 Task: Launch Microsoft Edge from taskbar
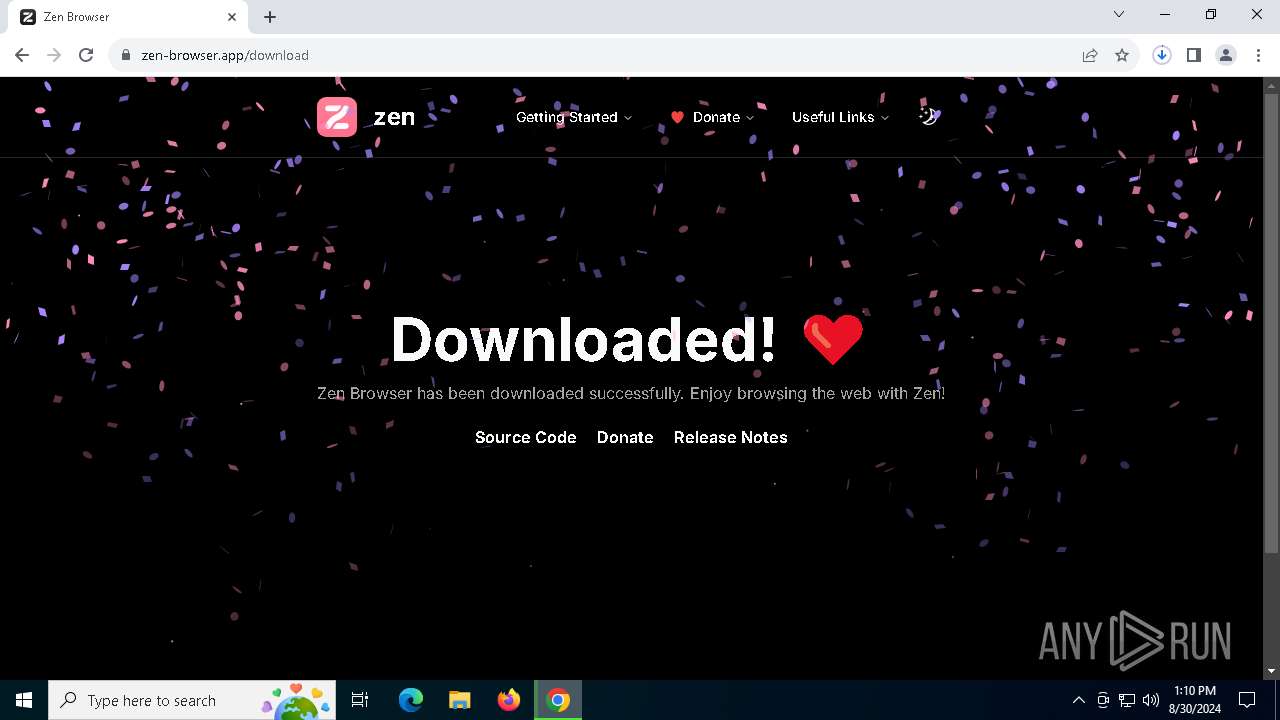411,700
